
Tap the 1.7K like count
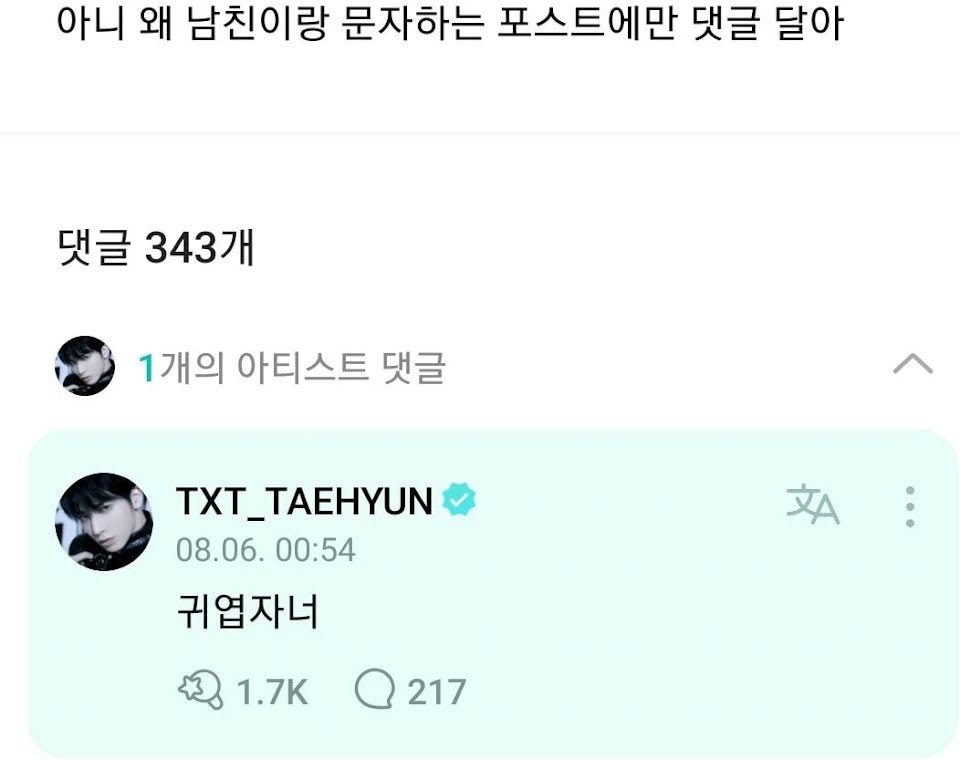click(x=272, y=692)
